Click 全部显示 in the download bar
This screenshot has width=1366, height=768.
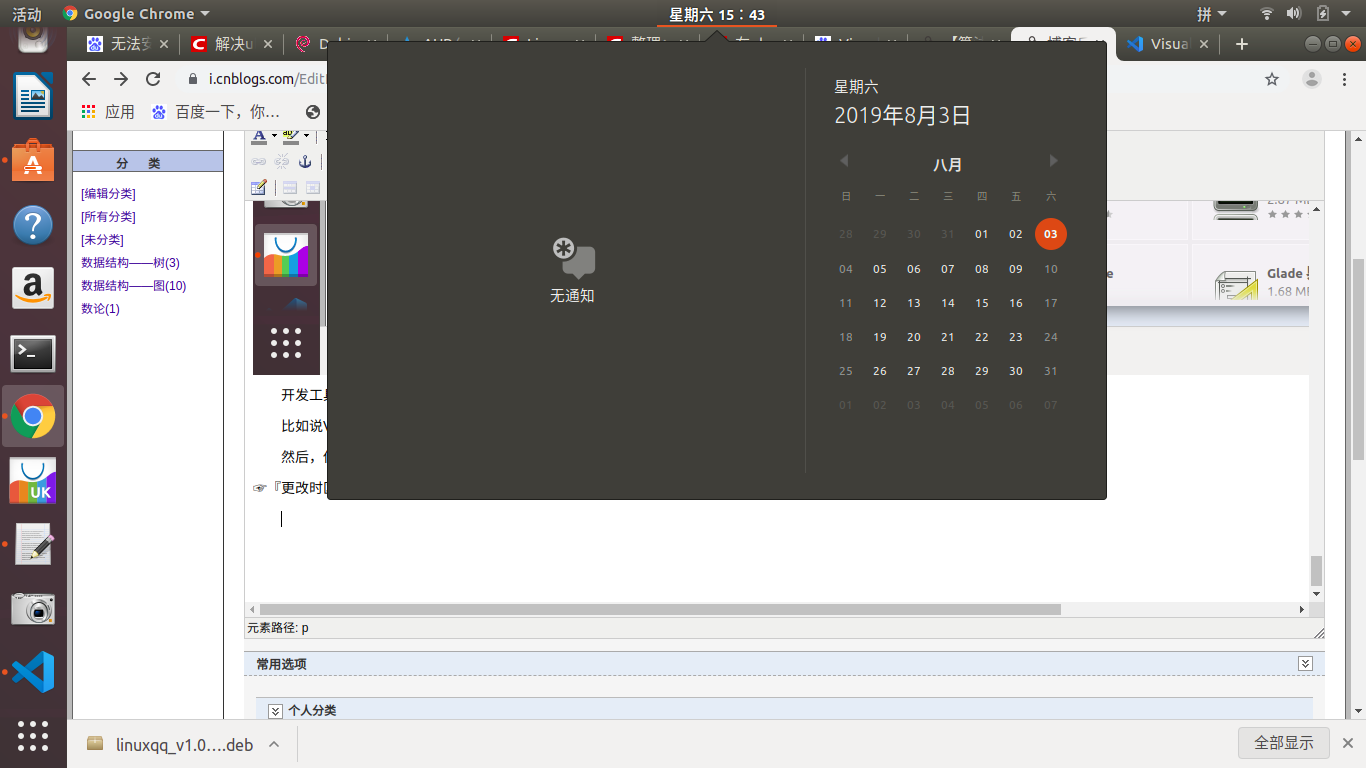(x=1283, y=743)
